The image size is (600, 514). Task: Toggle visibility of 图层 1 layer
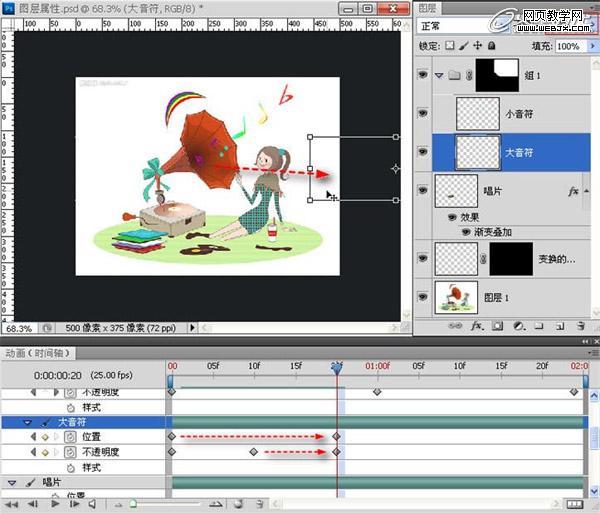point(425,296)
